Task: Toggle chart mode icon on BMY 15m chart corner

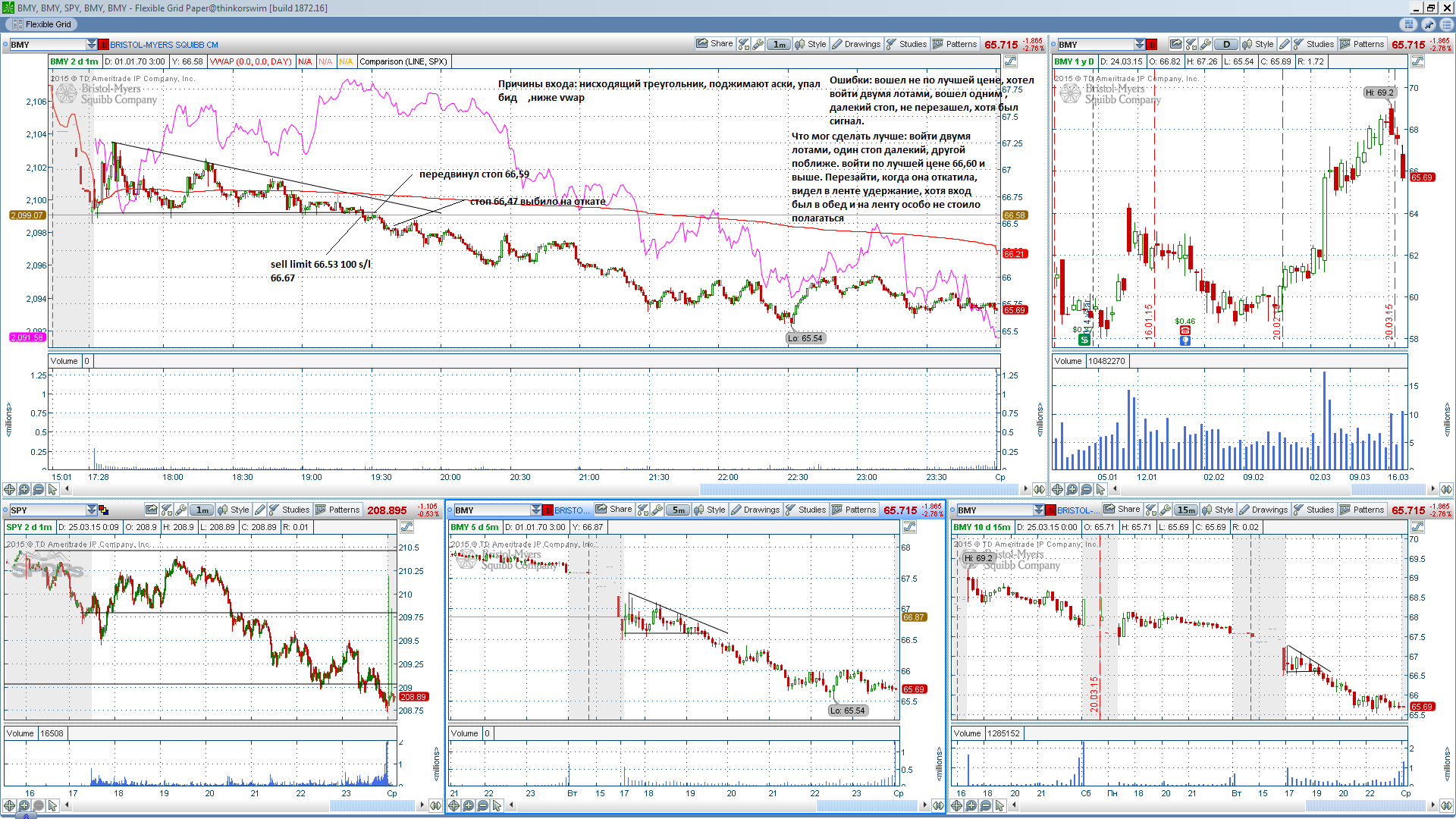Action: click(x=1417, y=527)
